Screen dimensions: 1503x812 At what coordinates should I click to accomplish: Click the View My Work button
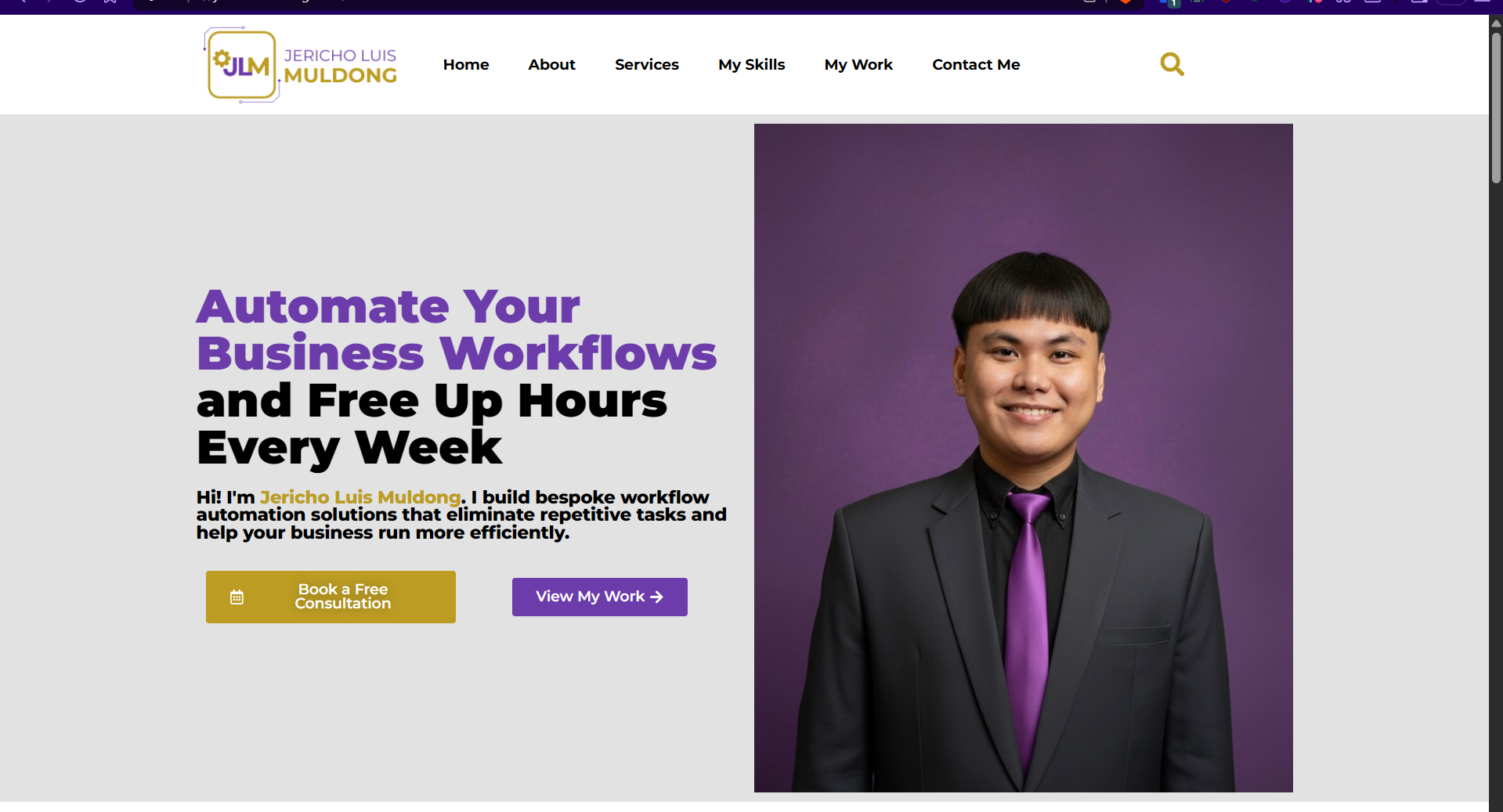pos(600,597)
